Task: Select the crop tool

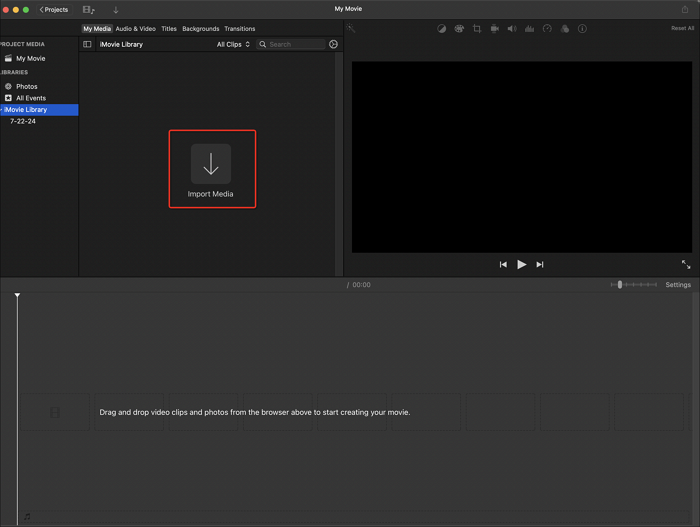Action: point(477,29)
